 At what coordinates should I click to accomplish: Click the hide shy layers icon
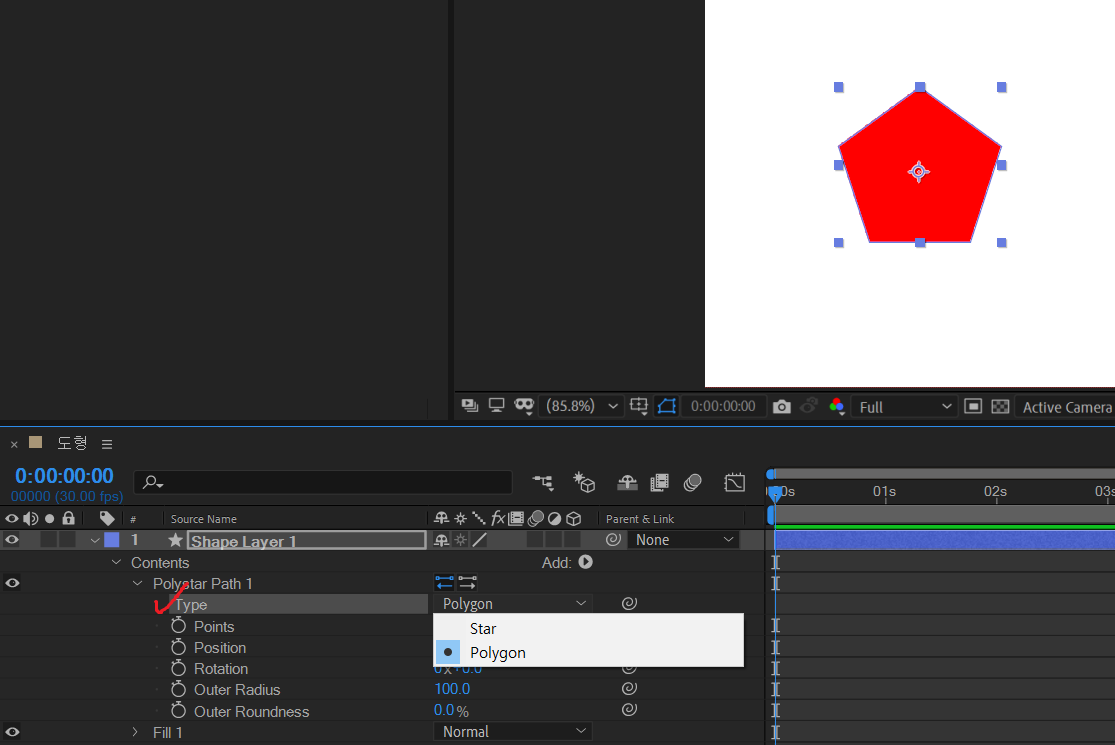[626, 483]
